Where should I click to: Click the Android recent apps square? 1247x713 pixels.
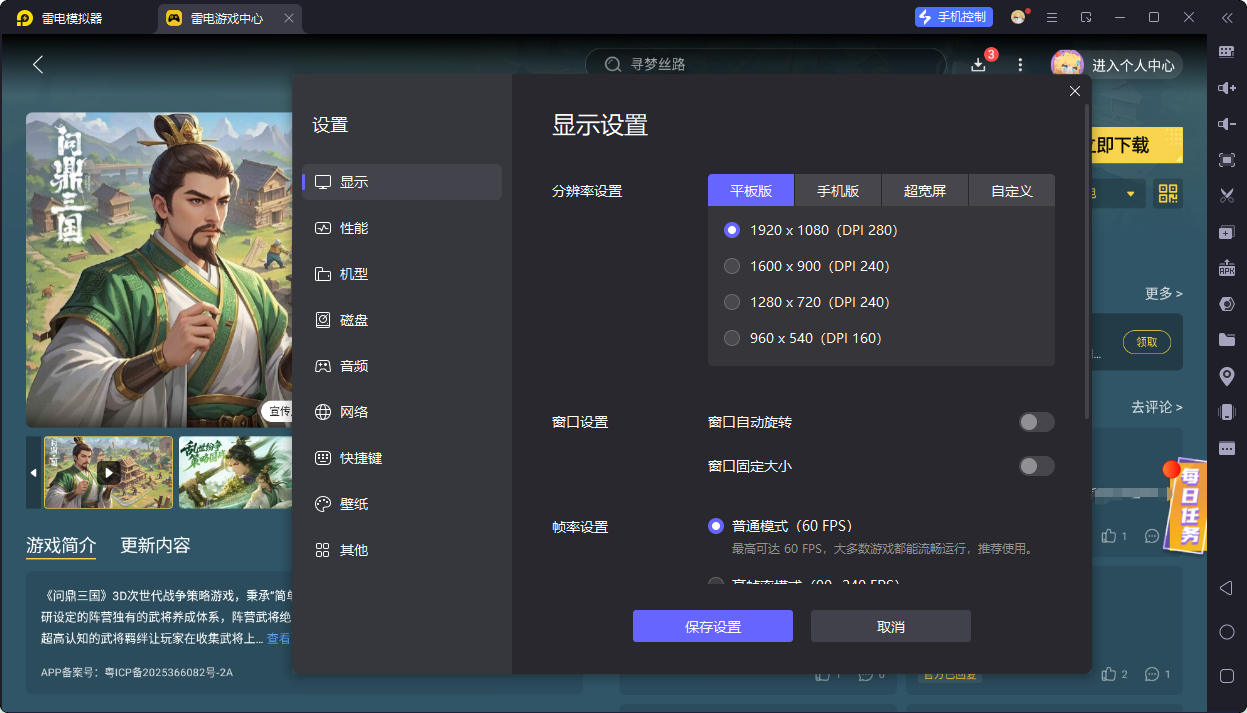1227,676
